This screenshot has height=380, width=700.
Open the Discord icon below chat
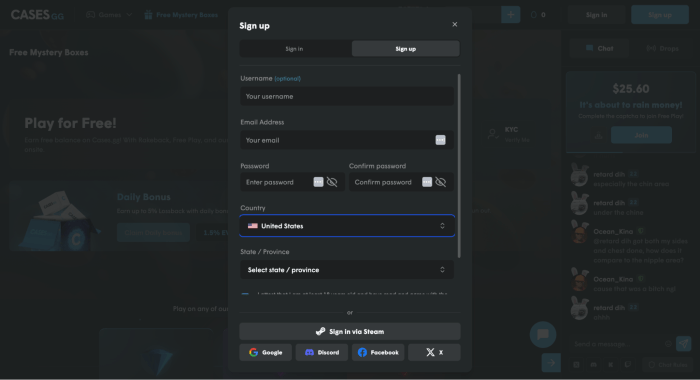593,365
